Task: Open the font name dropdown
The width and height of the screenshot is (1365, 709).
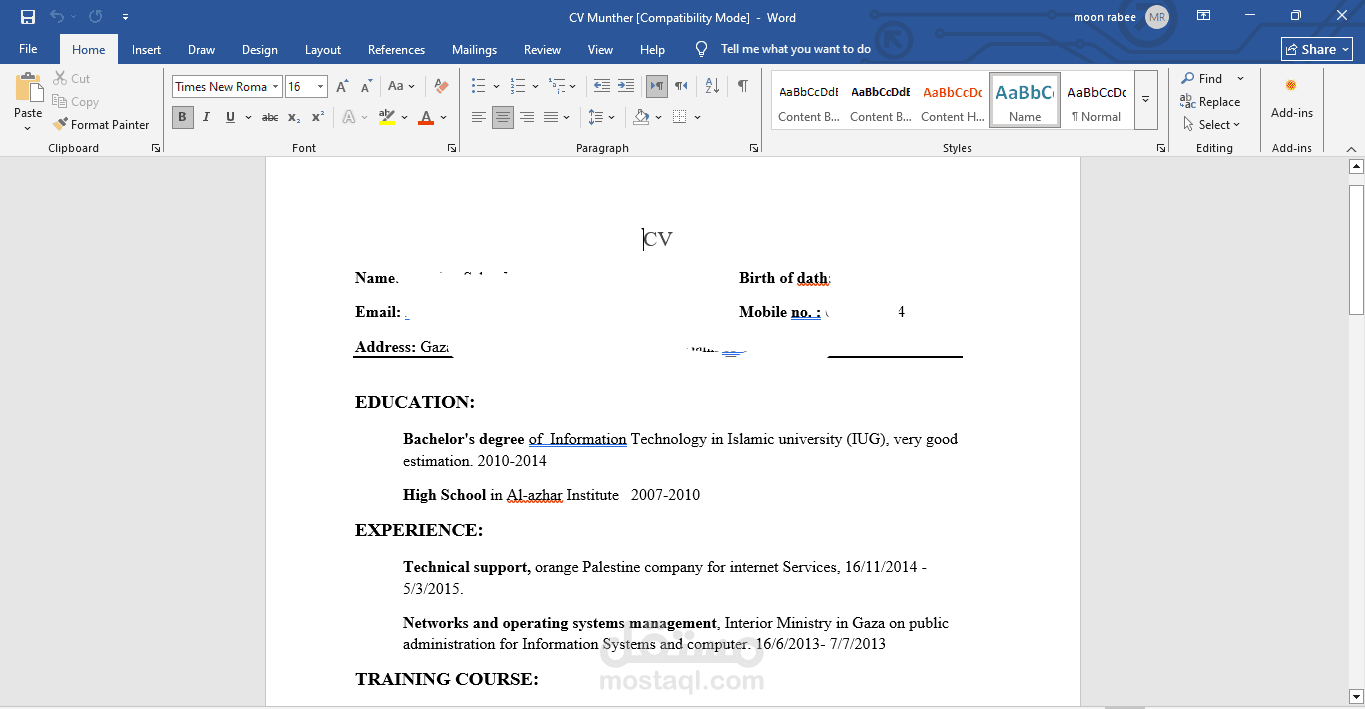Action: point(277,87)
